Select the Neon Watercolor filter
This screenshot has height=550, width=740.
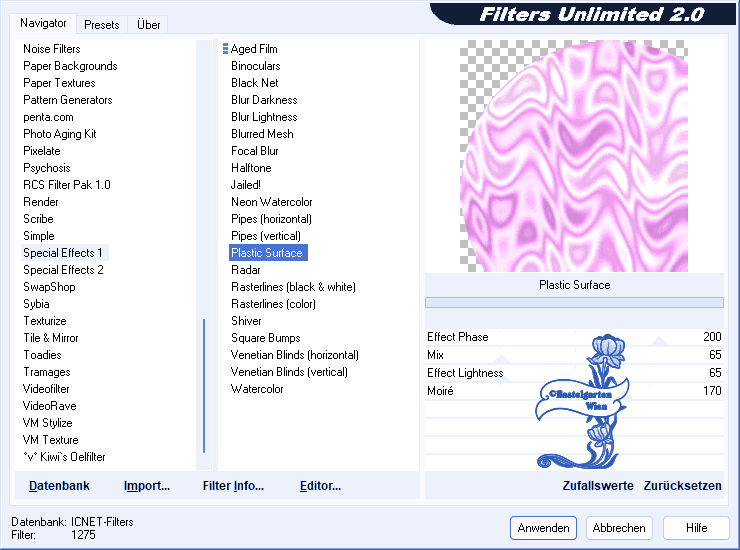coord(271,202)
